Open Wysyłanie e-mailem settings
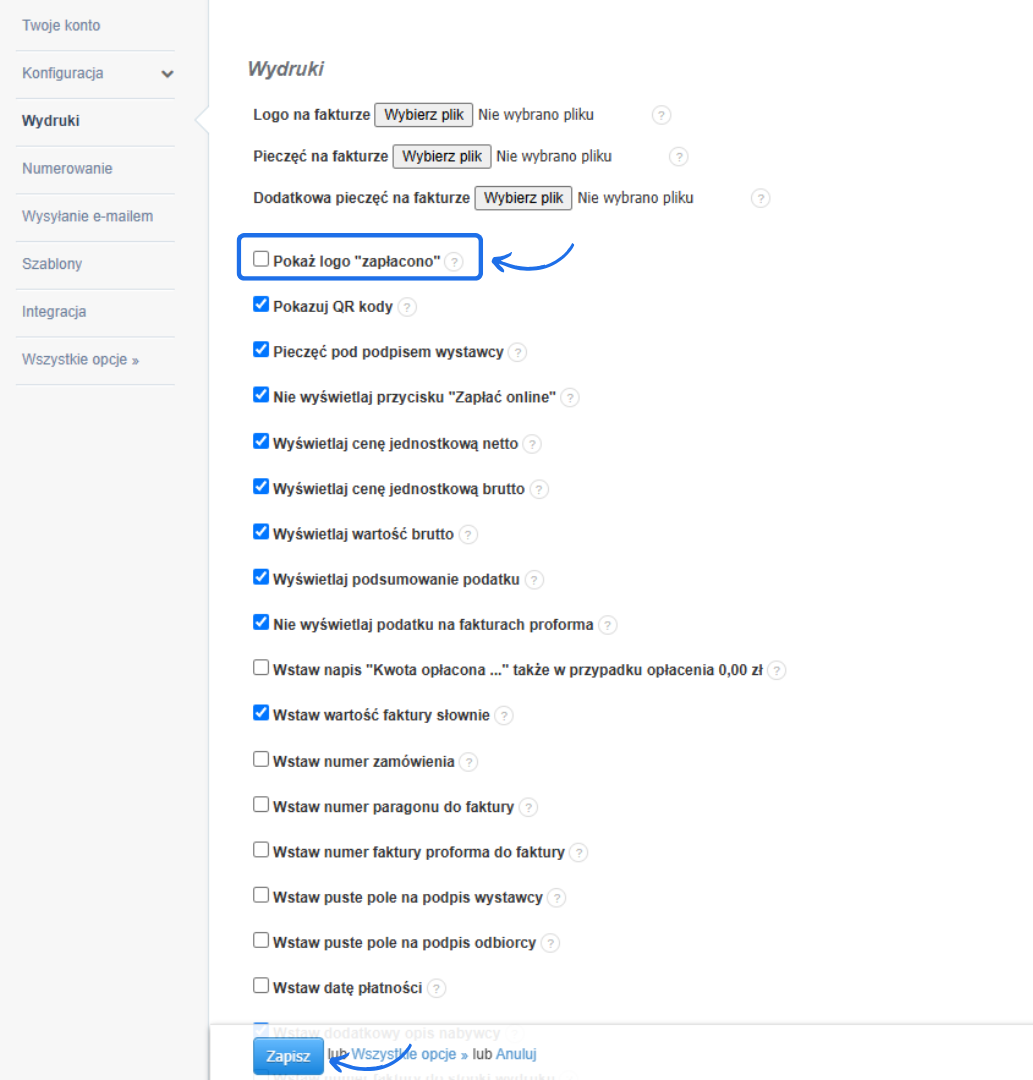1033x1080 pixels. (87, 216)
